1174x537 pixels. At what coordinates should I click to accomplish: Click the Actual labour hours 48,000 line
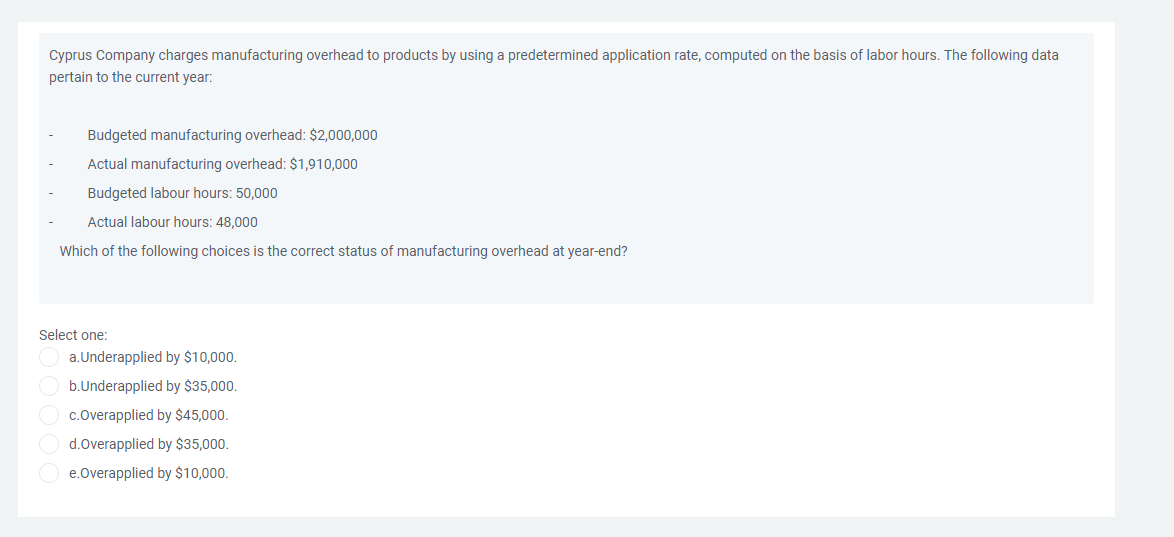(172, 222)
